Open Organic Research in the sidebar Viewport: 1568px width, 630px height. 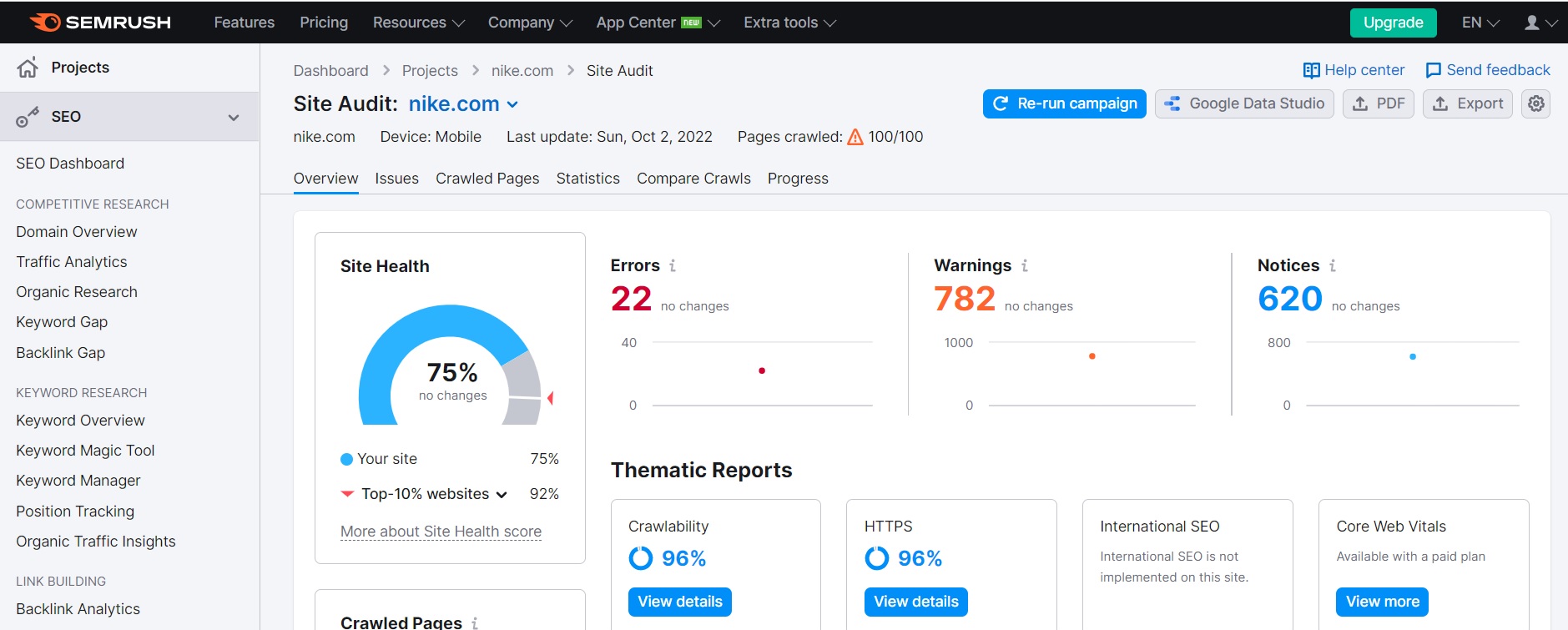(x=77, y=292)
